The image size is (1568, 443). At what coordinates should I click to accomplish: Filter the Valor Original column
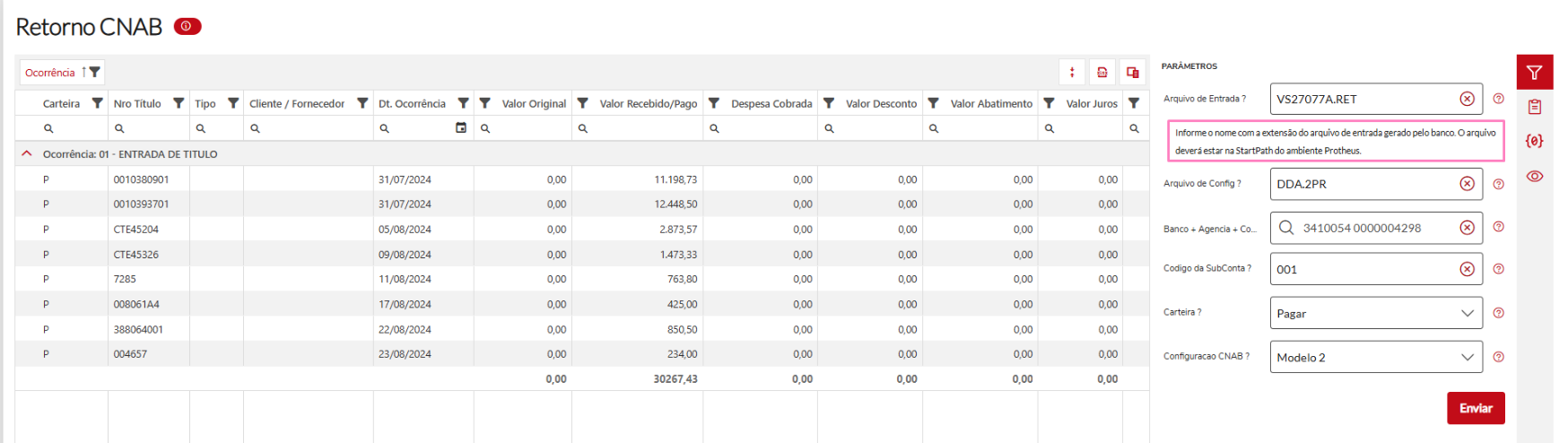click(484, 103)
